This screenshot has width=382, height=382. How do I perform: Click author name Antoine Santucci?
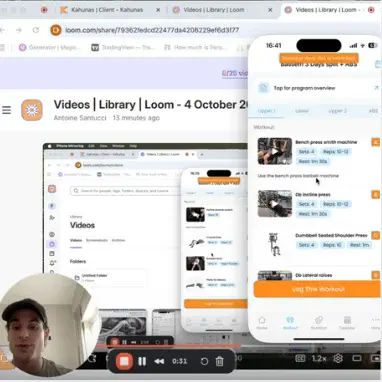pyautogui.click(x=80, y=118)
